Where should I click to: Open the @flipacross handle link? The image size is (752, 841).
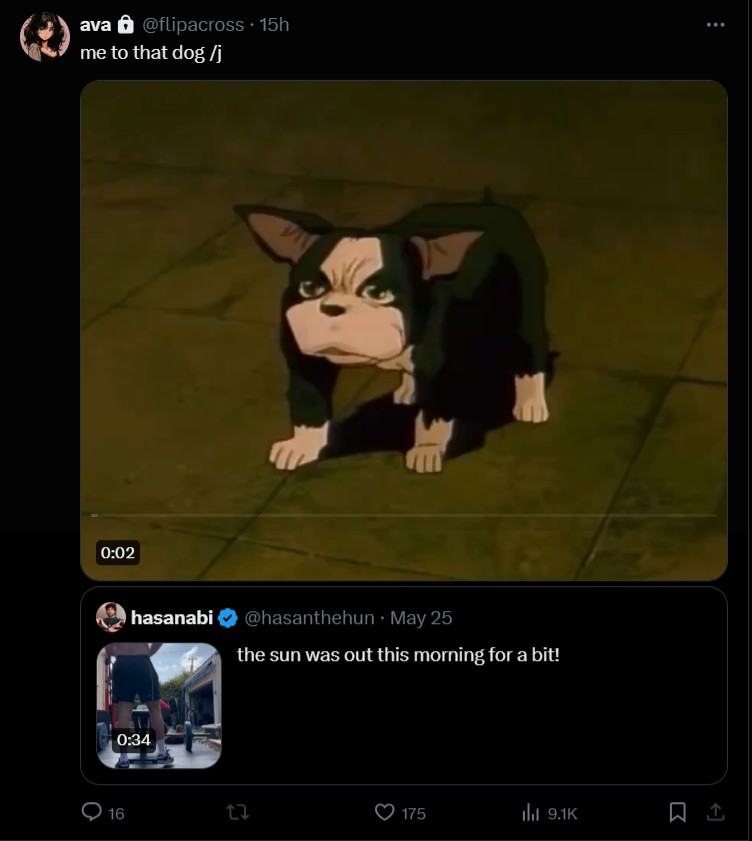193,25
